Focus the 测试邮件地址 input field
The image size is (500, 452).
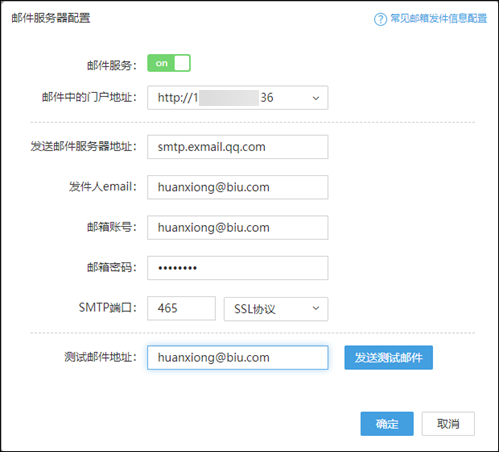[x=238, y=357]
